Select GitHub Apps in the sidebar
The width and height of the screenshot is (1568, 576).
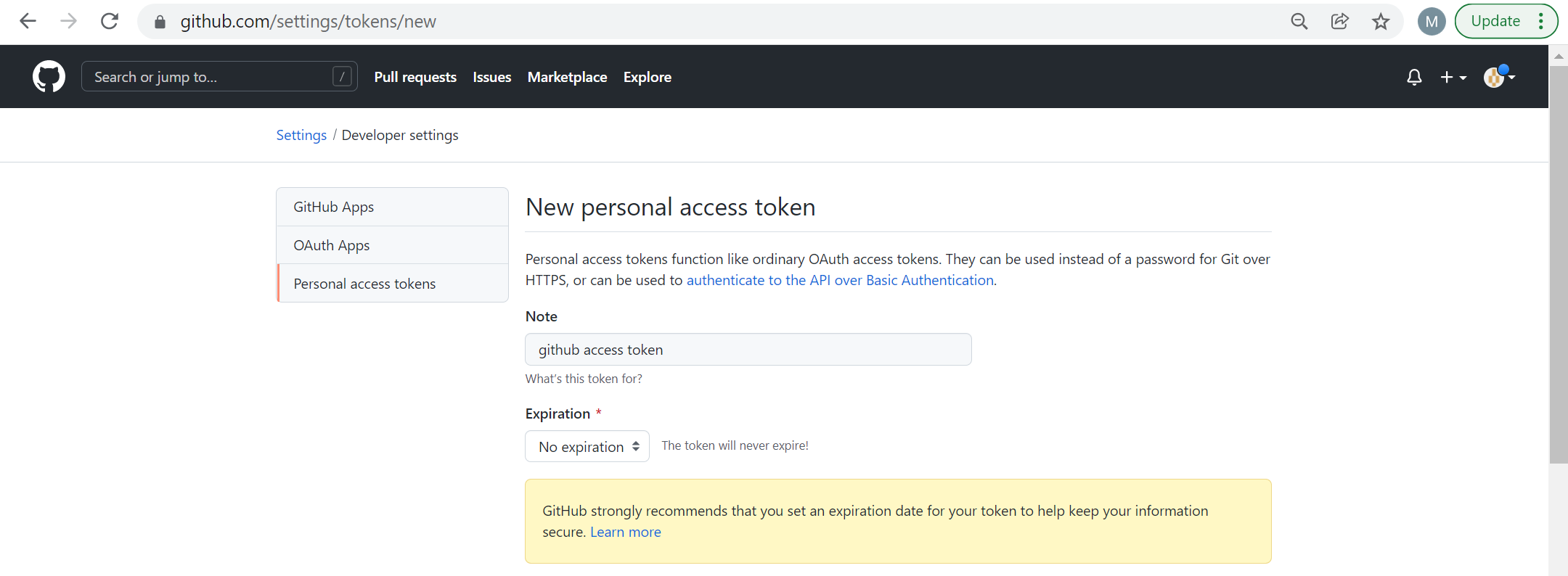pos(392,207)
